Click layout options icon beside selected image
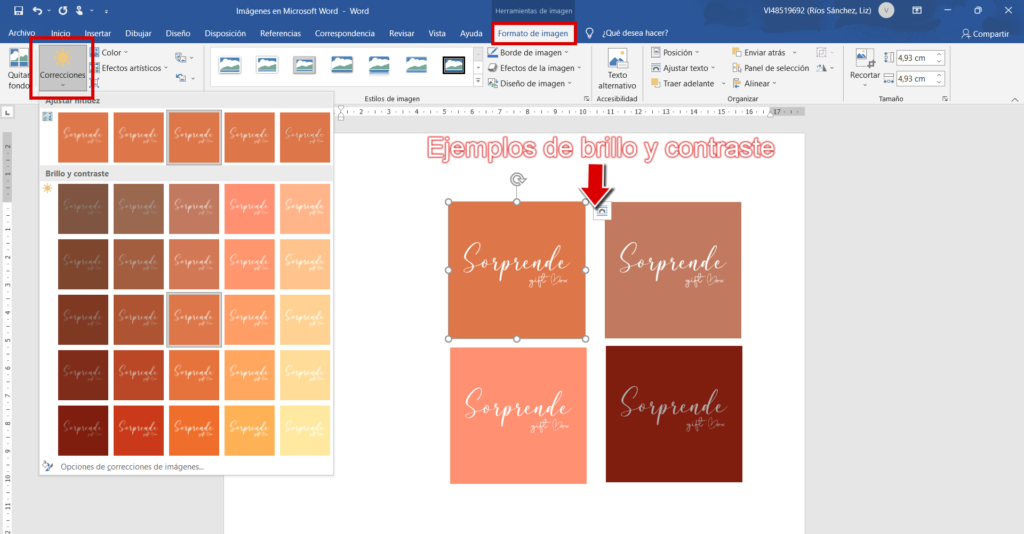This screenshot has width=1024, height=534. pyautogui.click(x=601, y=211)
